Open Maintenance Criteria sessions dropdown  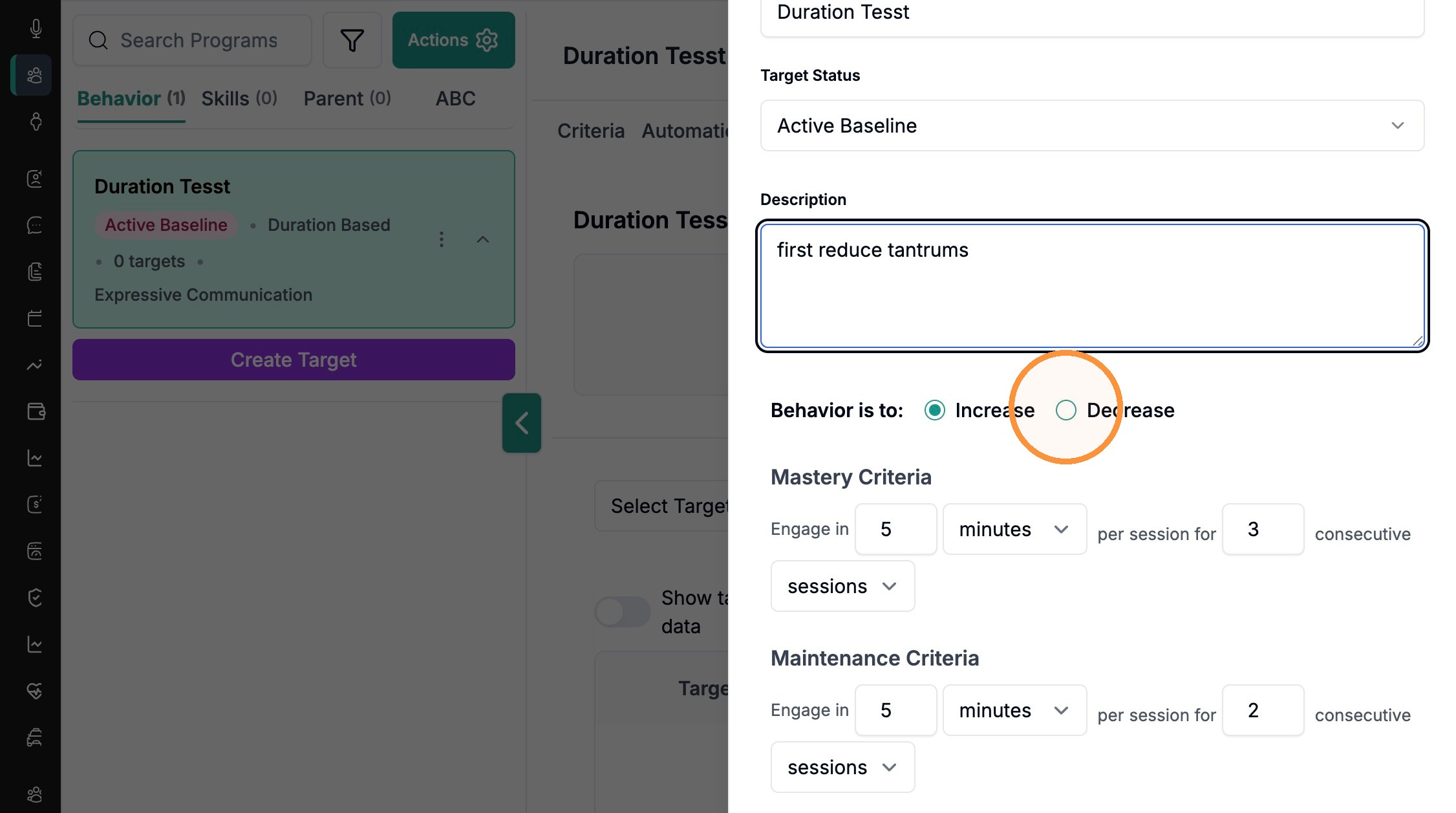click(x=842, y=767)
